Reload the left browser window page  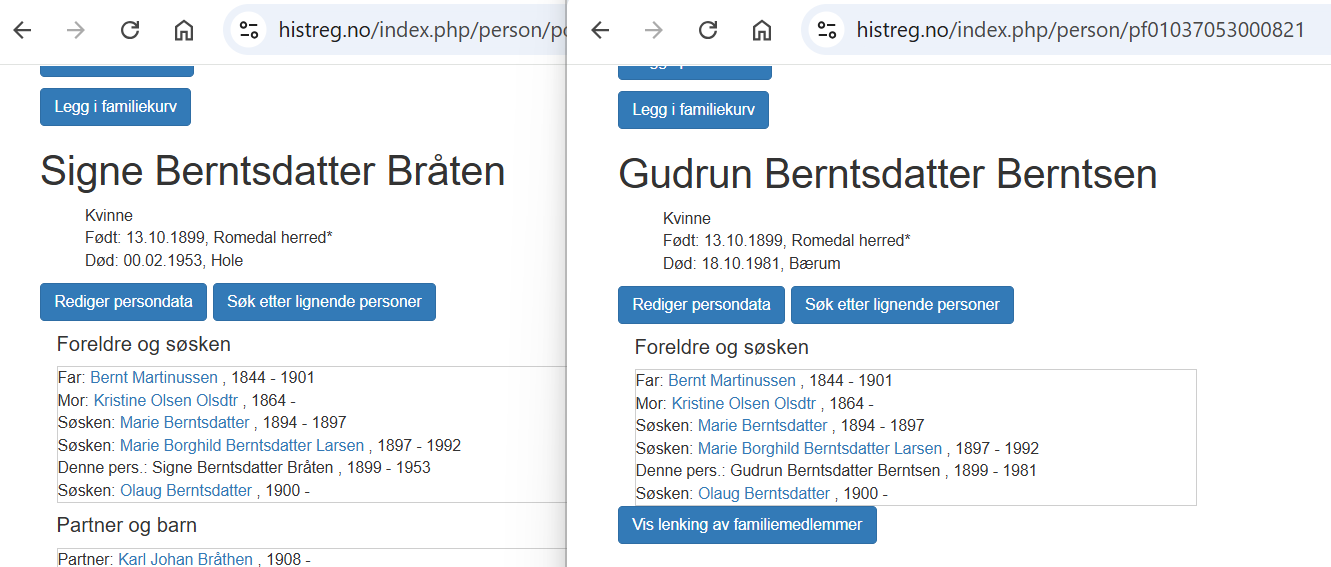coord(130,30)
